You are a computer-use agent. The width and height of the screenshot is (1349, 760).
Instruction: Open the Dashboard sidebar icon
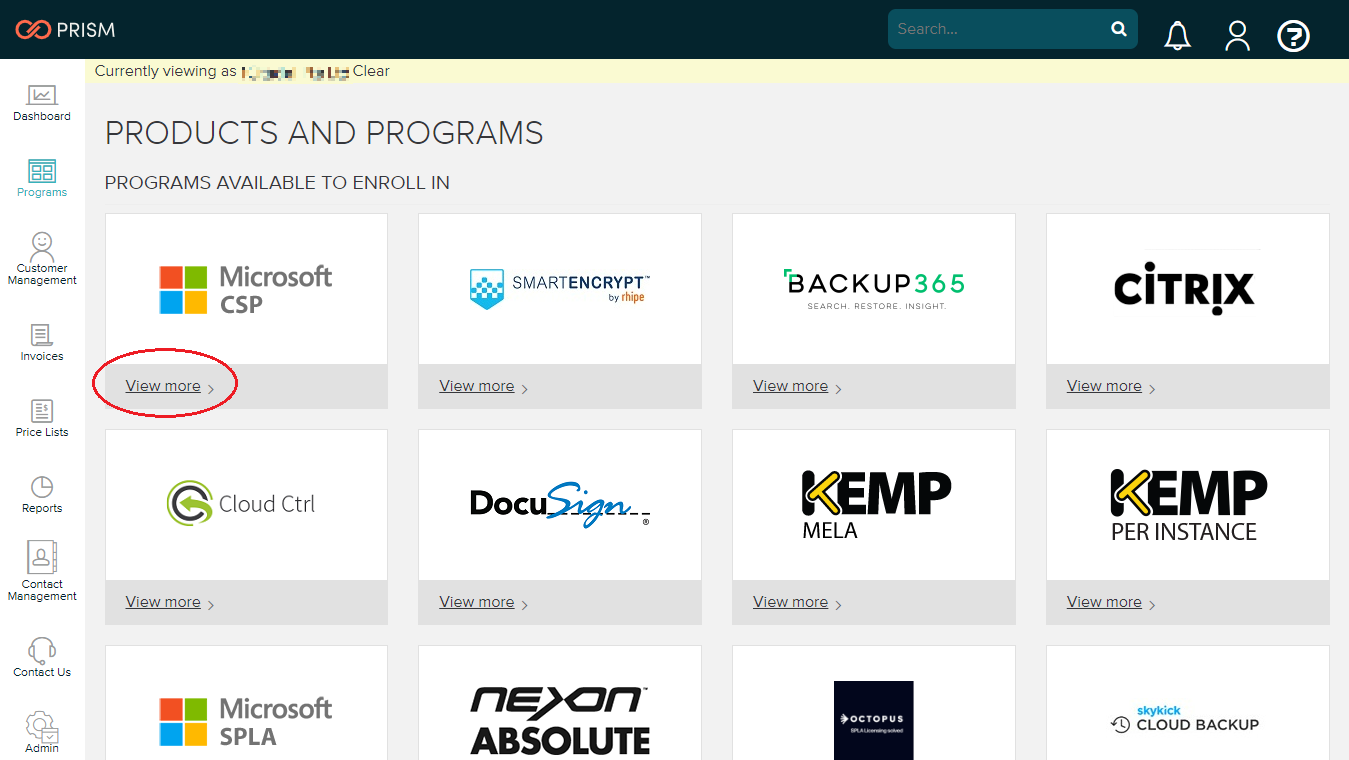coord(42,96)
